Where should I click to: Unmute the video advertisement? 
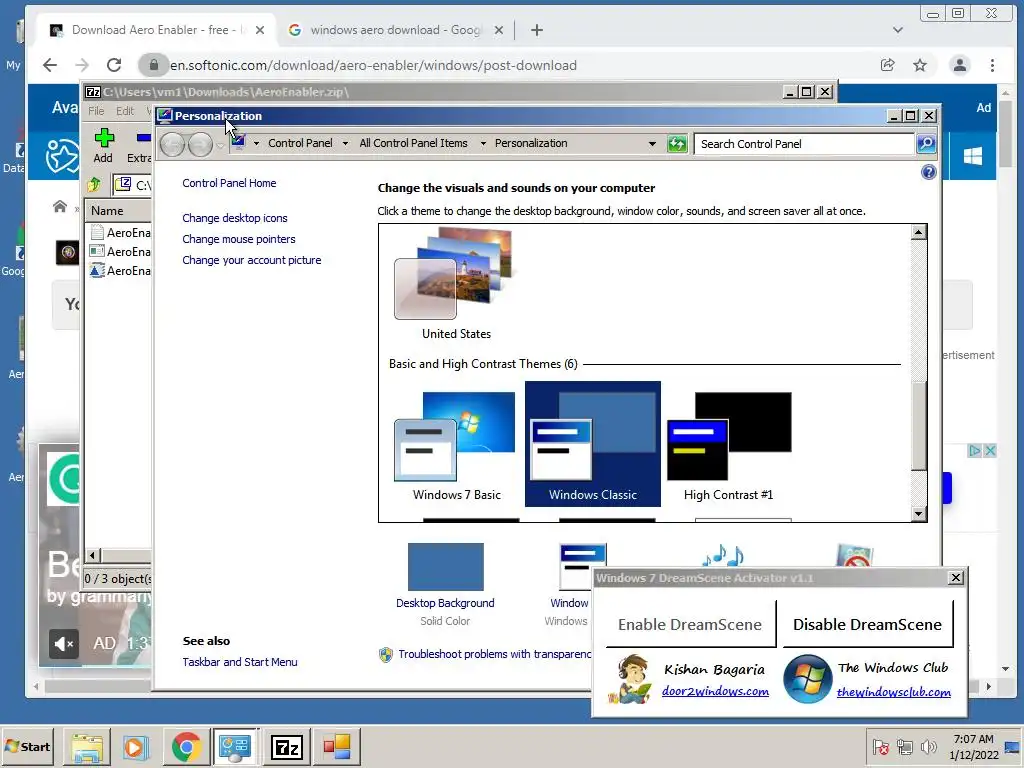tap(64, 644)
